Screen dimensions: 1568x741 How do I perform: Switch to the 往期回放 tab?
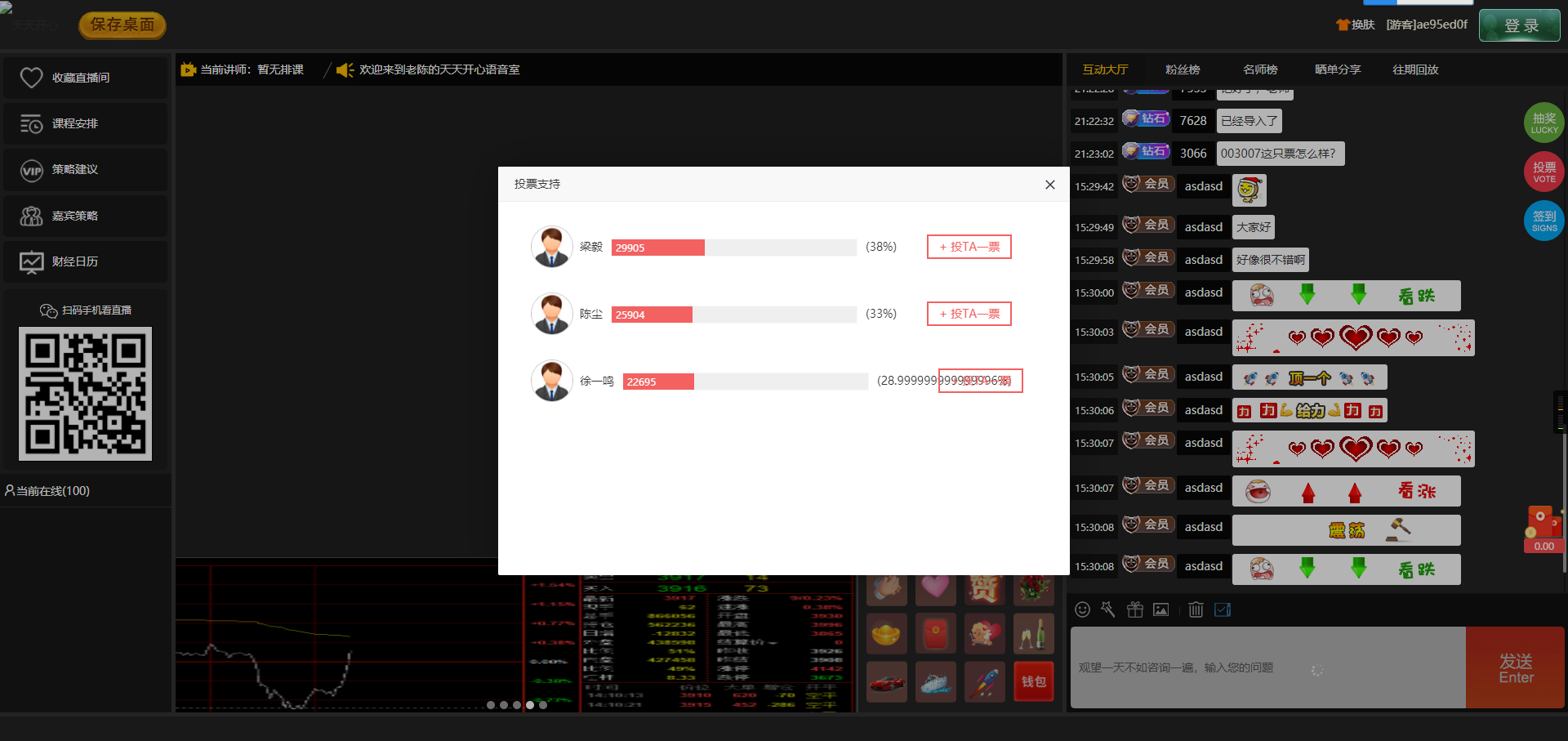pos(1415,70)
